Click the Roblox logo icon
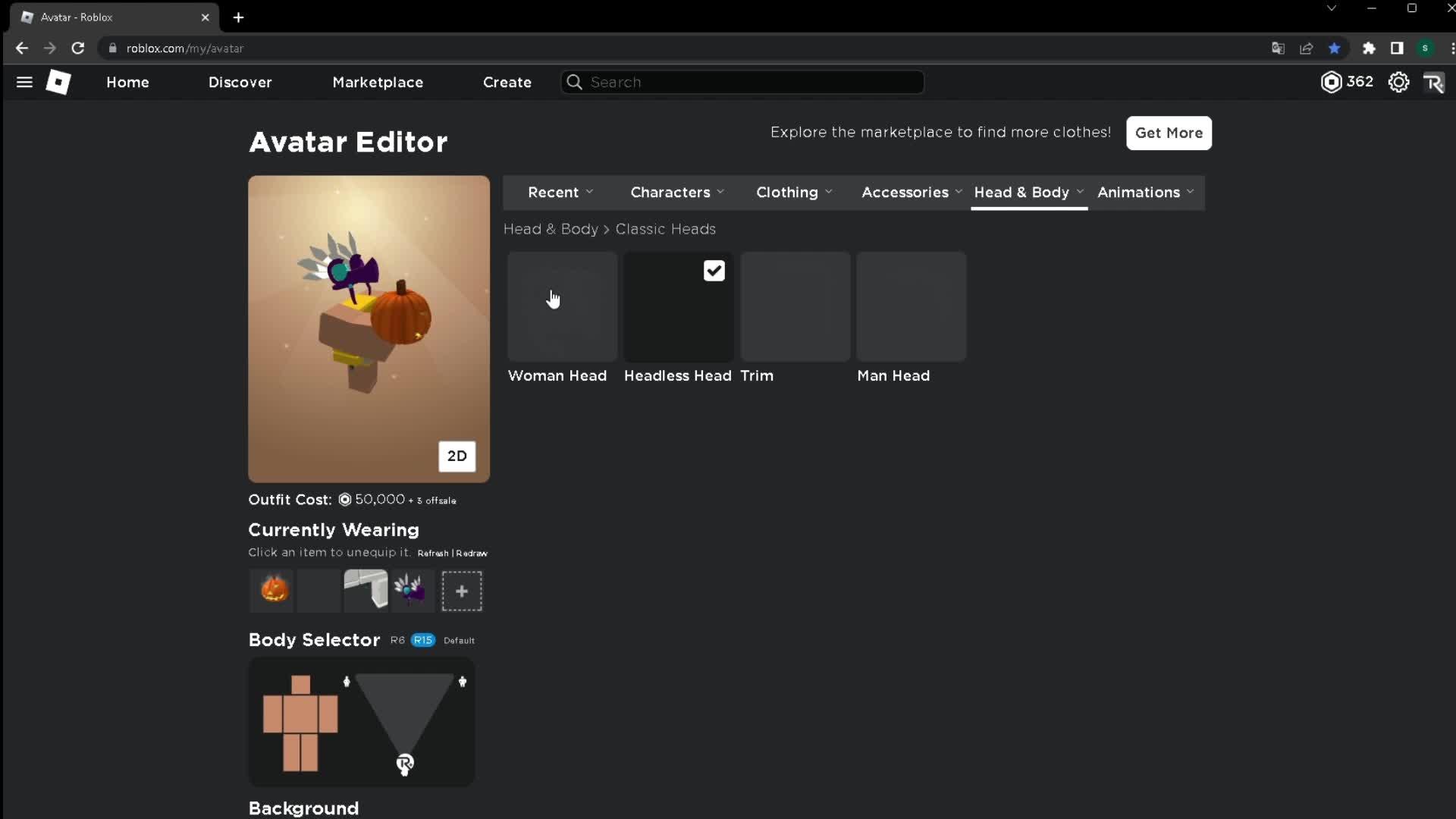This screenshot has height=819, width=1456. pos(58,82)
